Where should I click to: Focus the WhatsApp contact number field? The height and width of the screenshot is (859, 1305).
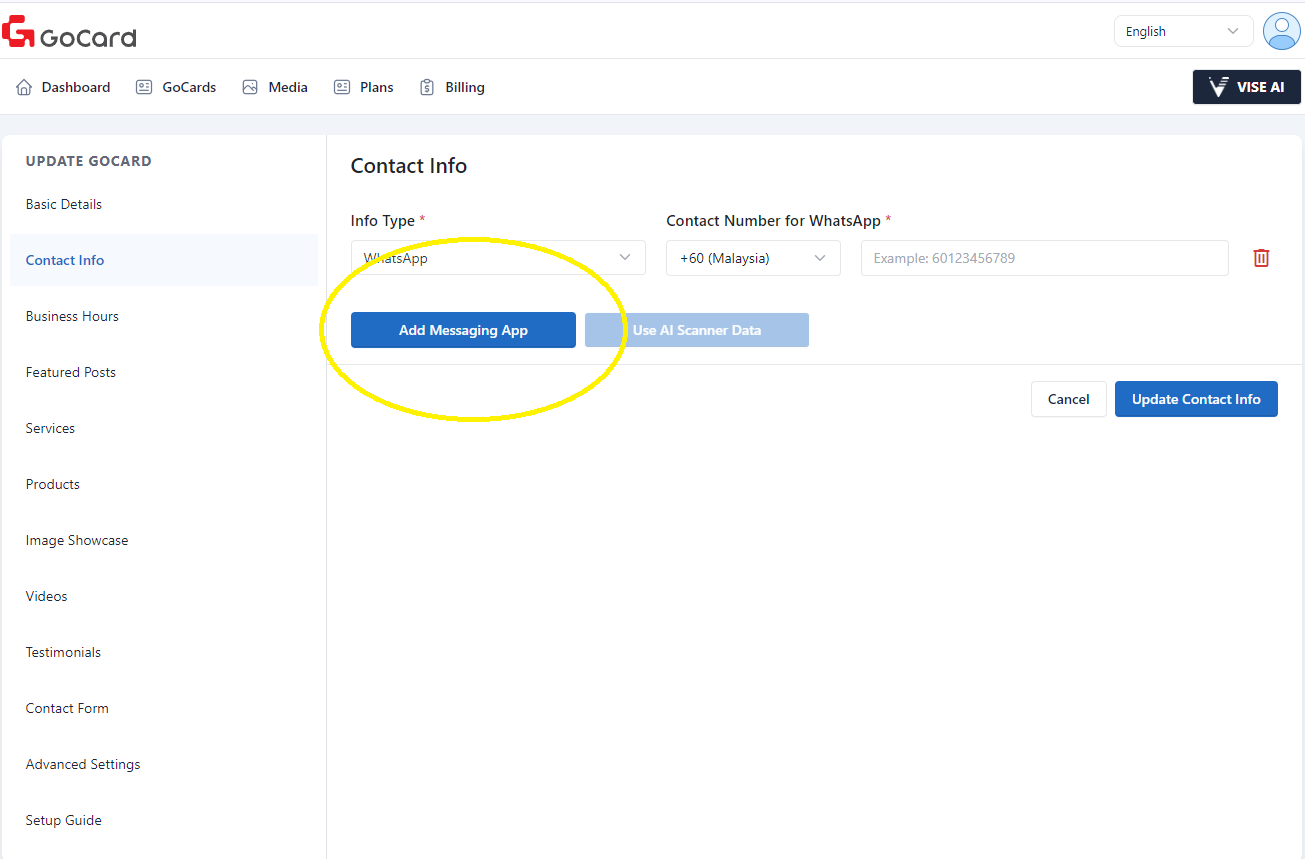1044,258
